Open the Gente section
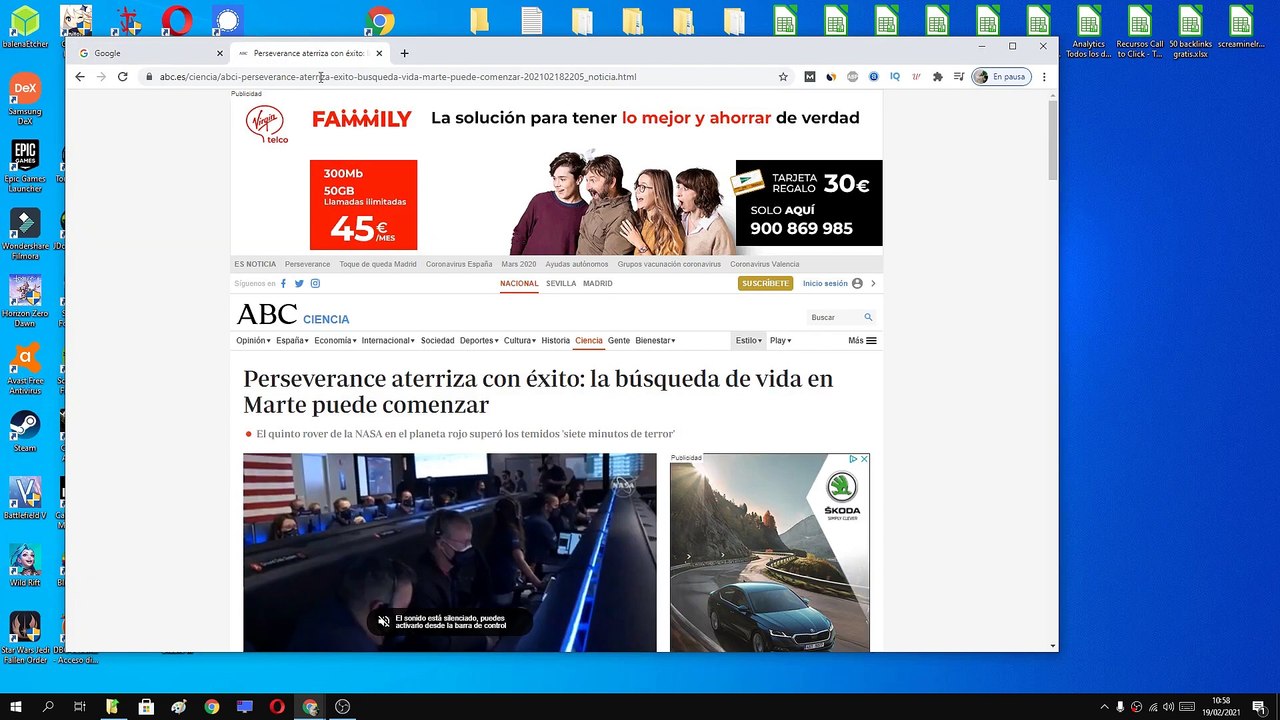The image size is (1280, 720). [619, 341]
